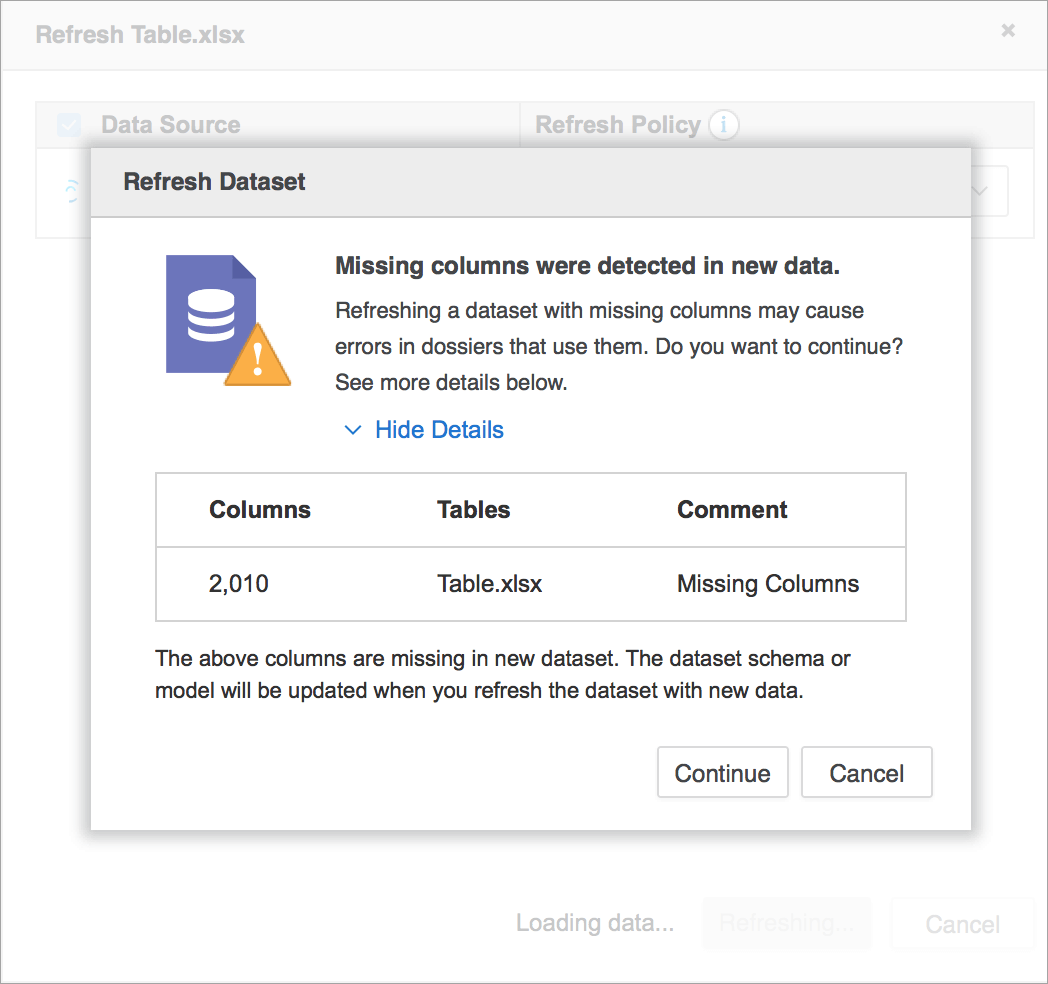Click the Data Source column header

[170, 125]
